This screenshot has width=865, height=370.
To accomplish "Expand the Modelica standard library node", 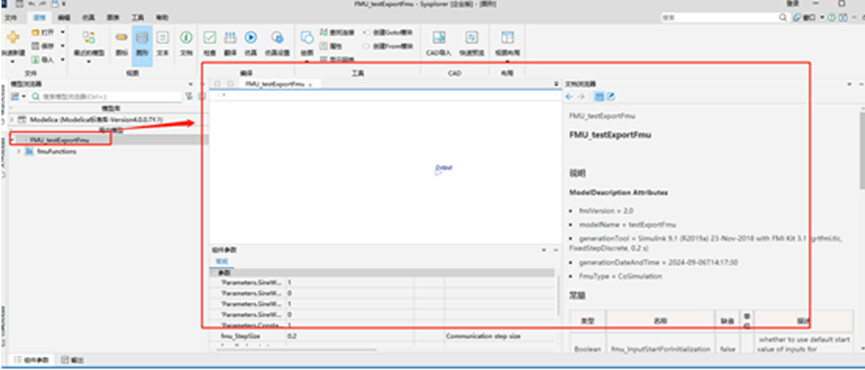I will (12, 120).
